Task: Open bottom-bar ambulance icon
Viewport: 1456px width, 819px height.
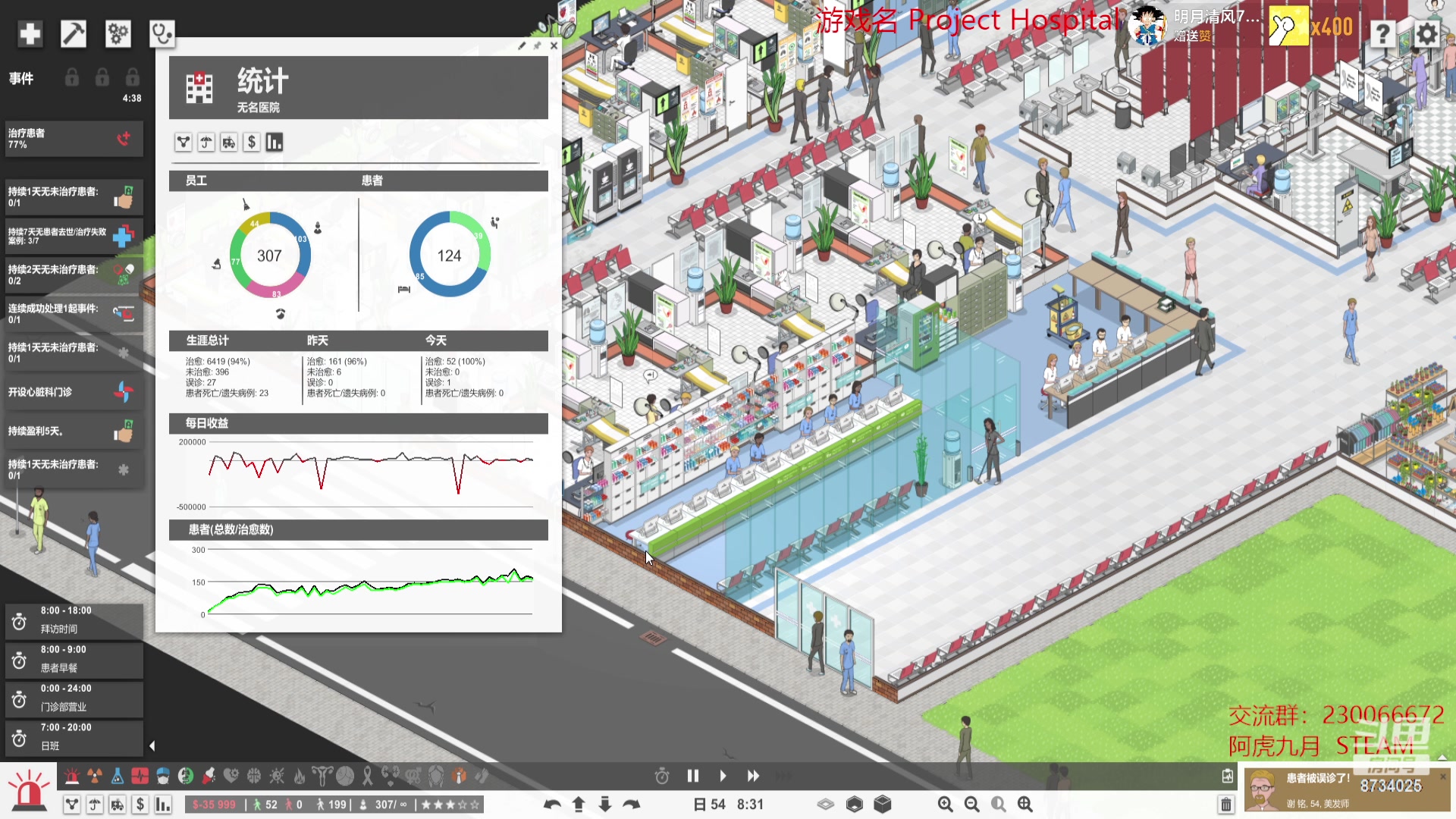Action: click(118, 805)
